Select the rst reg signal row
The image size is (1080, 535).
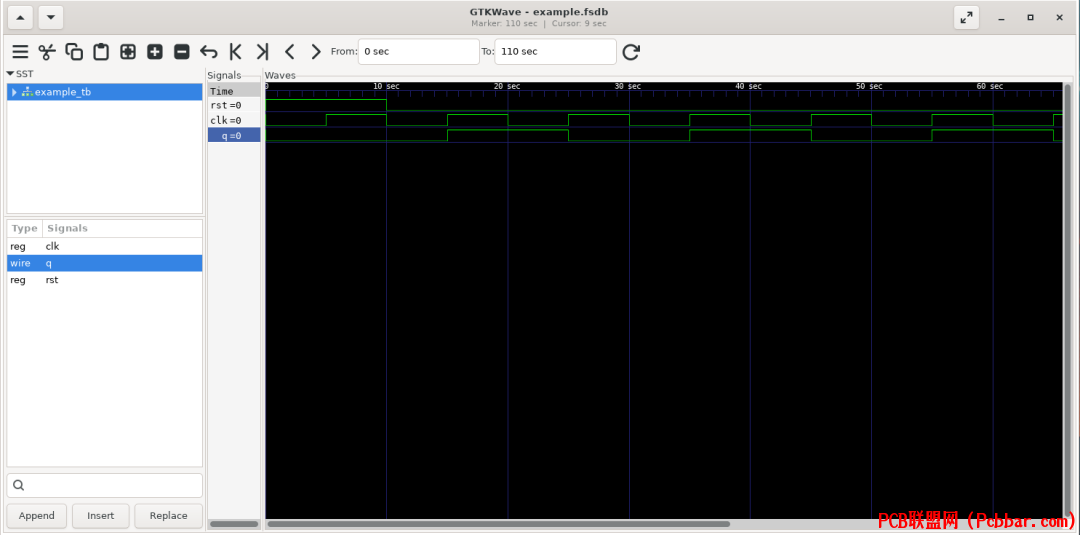105,280
